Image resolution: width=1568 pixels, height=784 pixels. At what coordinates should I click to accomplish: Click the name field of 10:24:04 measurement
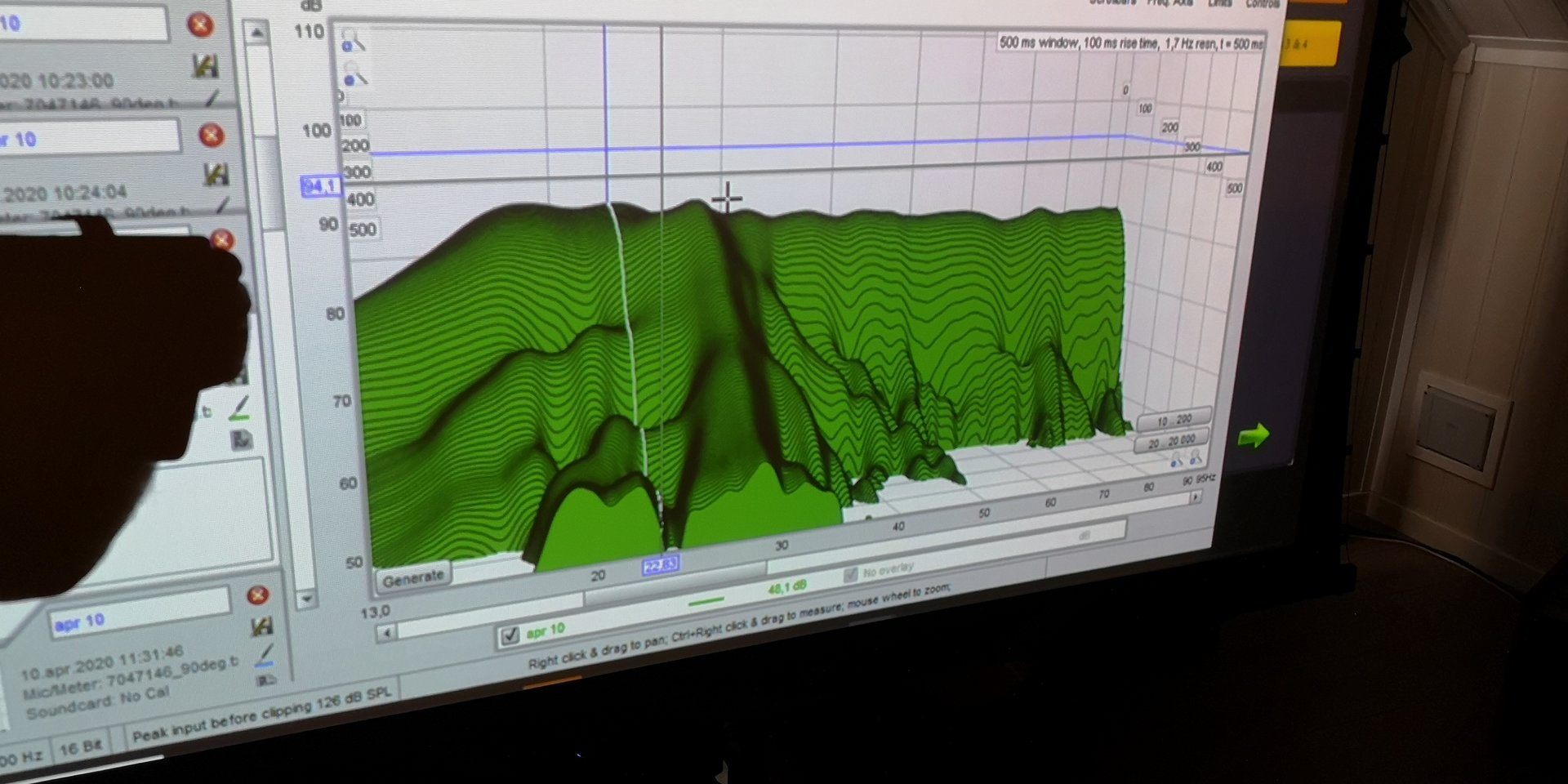coord(90,137)
